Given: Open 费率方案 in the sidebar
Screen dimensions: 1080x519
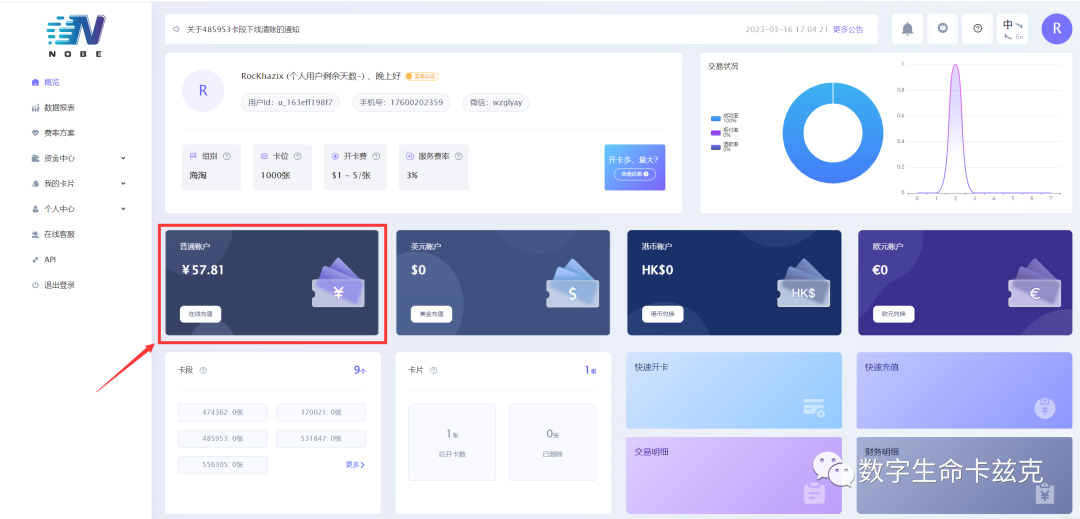Looking at the screenshot, I should tap(59, 133).
